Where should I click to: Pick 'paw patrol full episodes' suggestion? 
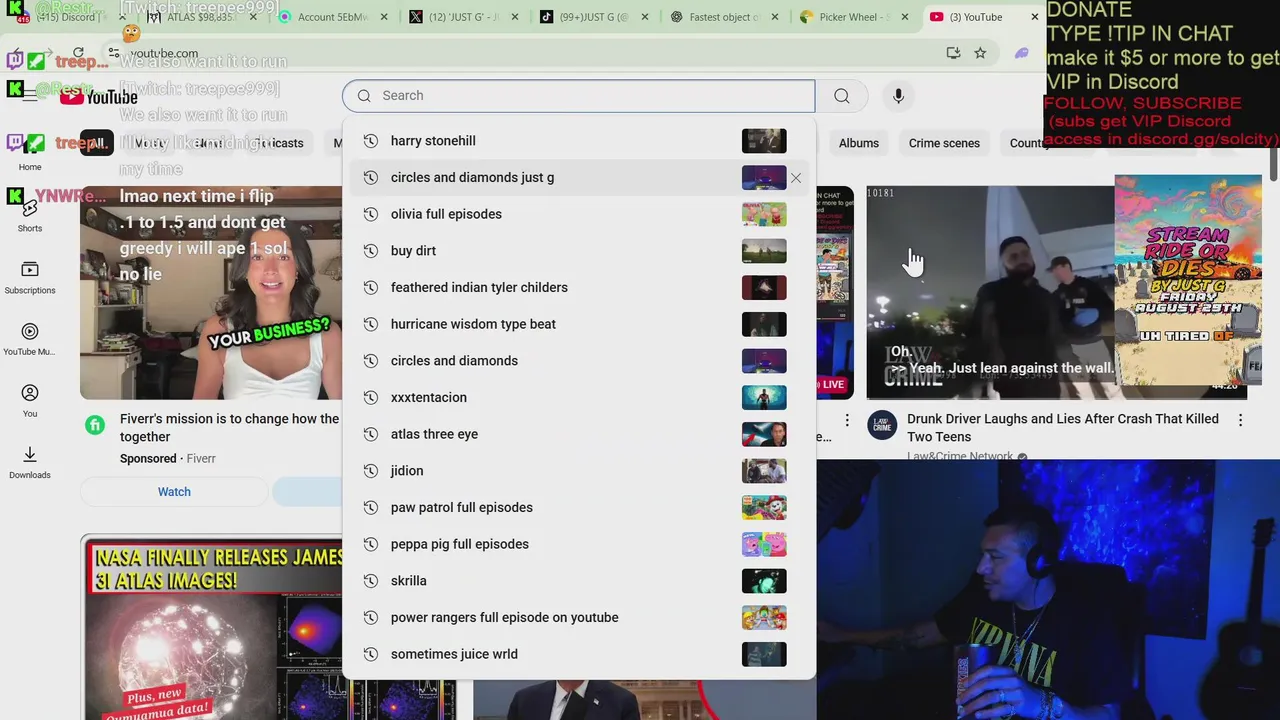pos(578,507)
